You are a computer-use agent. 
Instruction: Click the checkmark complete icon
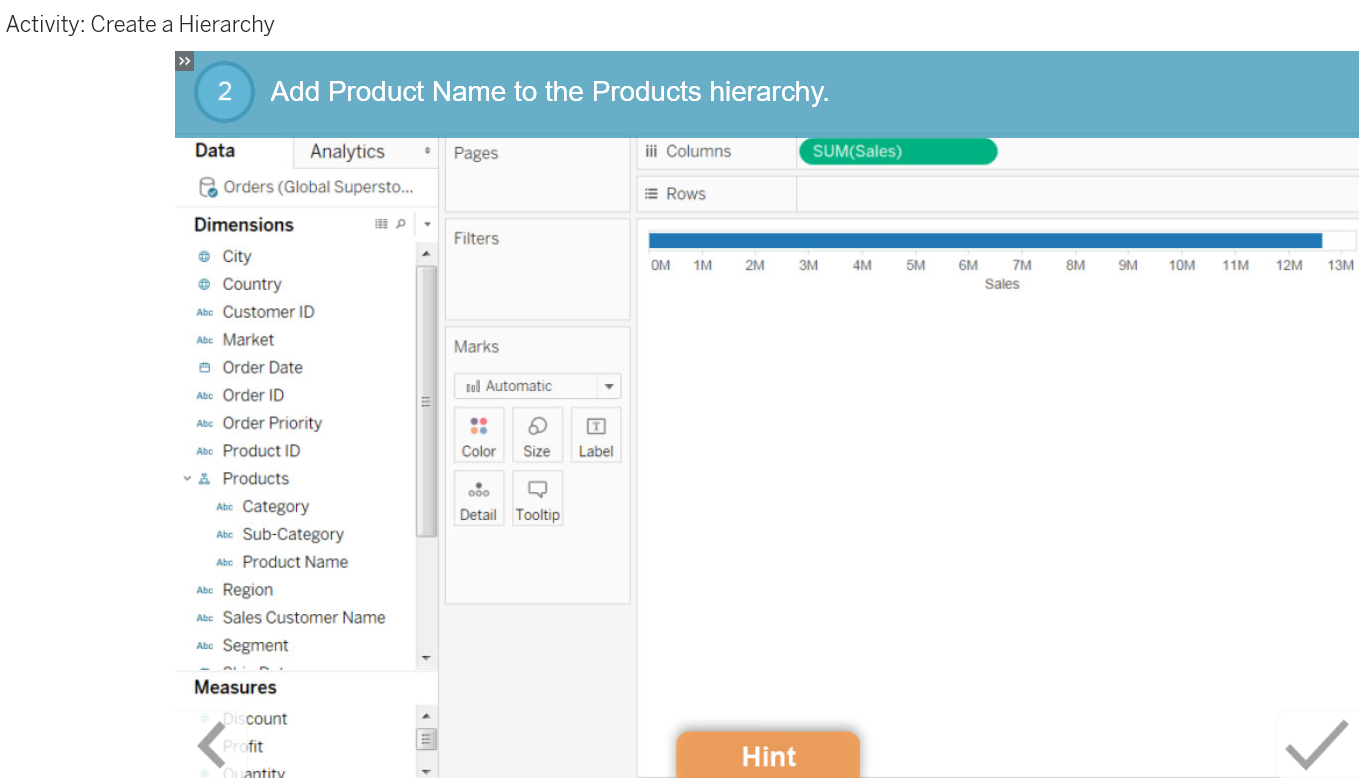(x=1317, y=745)
